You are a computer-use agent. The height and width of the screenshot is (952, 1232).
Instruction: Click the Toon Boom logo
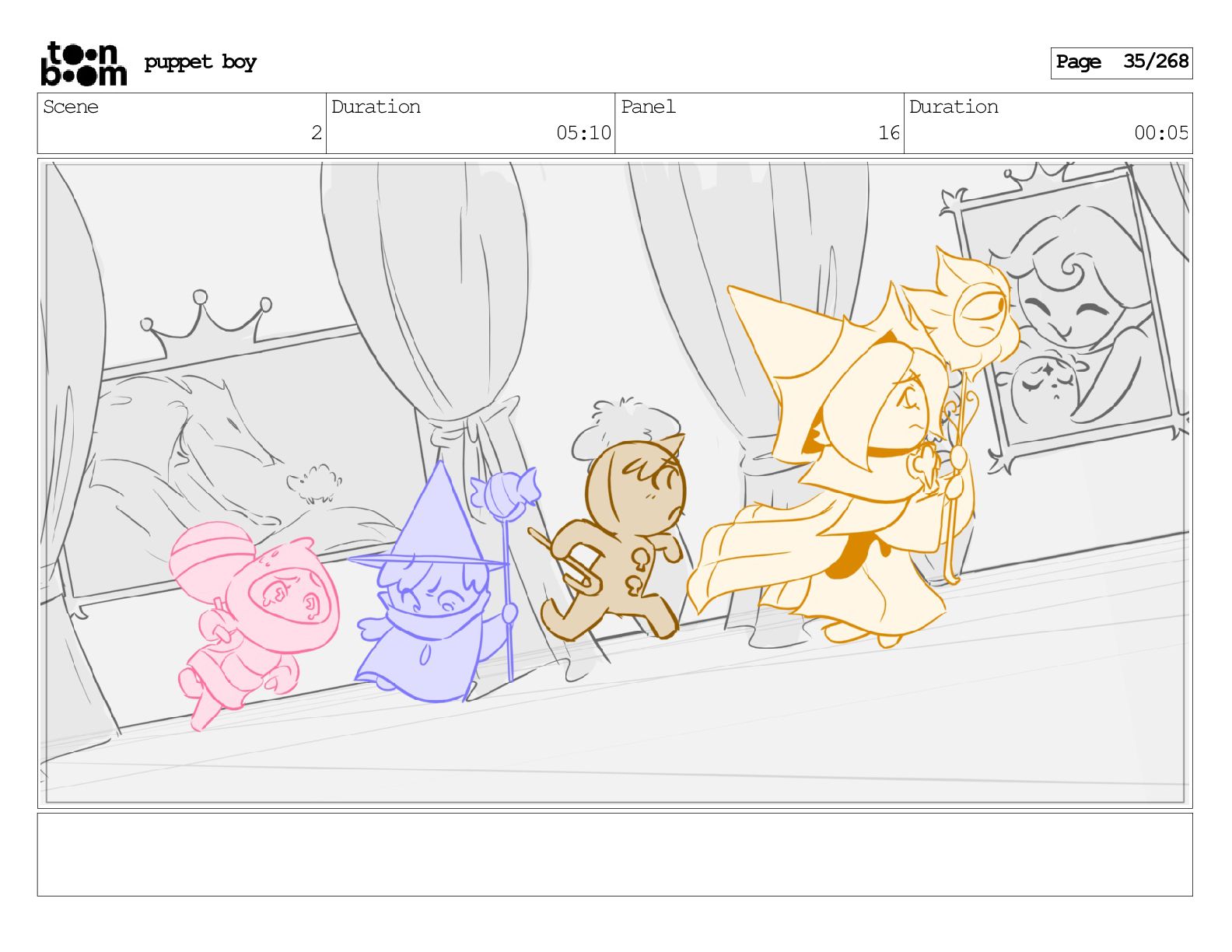(83, 63)
